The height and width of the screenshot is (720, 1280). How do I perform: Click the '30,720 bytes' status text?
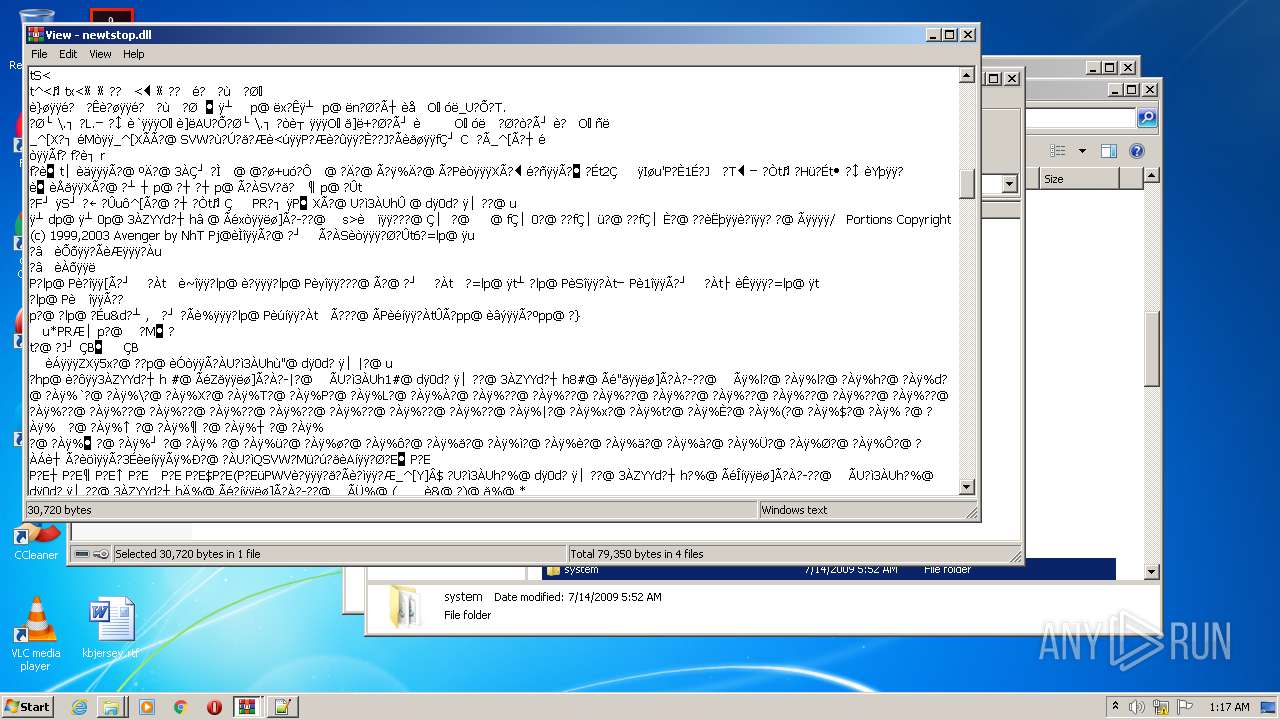(60, 510)
